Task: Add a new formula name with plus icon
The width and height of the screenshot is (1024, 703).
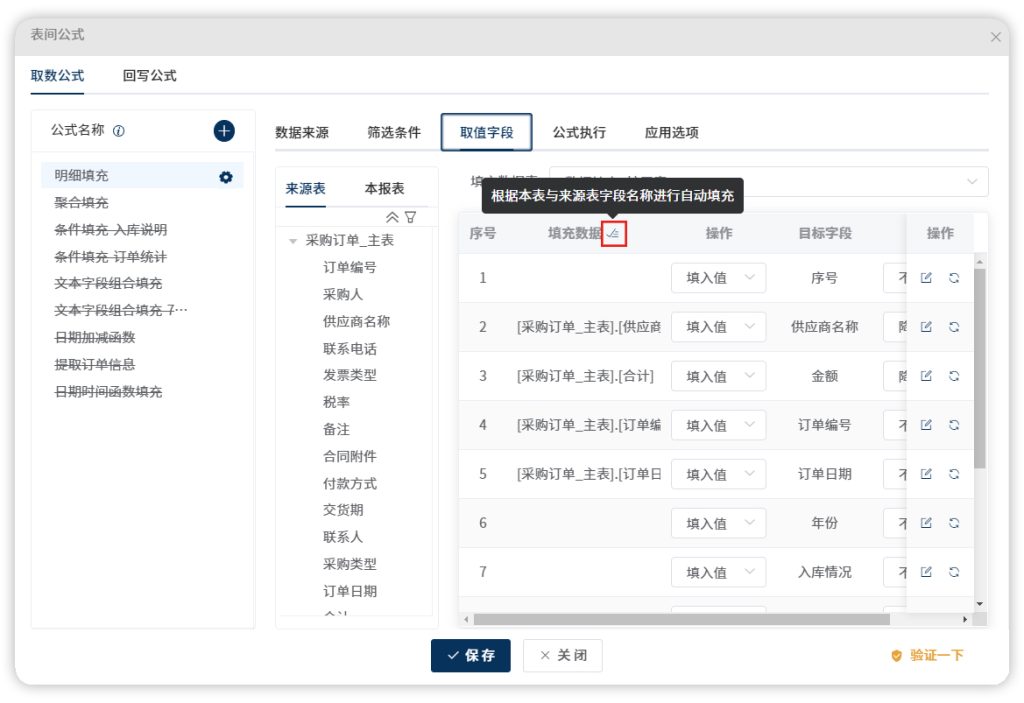Action: pyautogui.click(x=224, y=131)
